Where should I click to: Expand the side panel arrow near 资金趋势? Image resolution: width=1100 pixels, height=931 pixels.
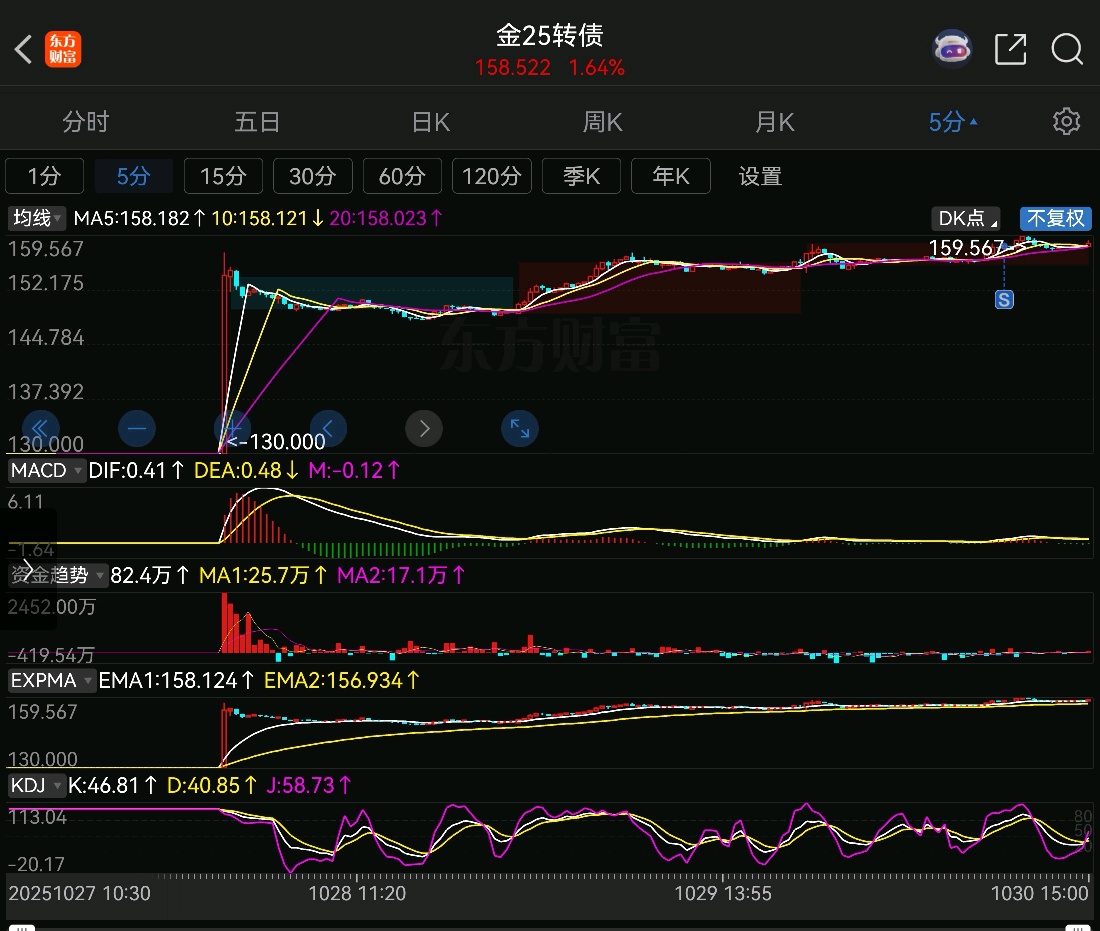point(28,568)
